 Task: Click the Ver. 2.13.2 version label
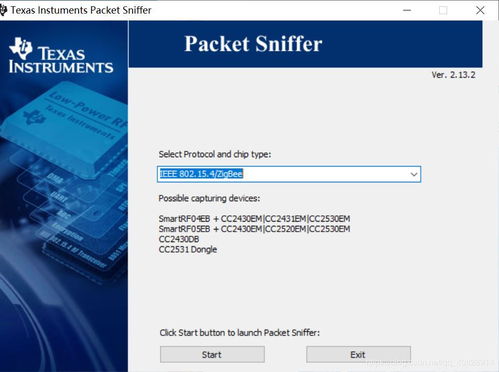point(453,75)
